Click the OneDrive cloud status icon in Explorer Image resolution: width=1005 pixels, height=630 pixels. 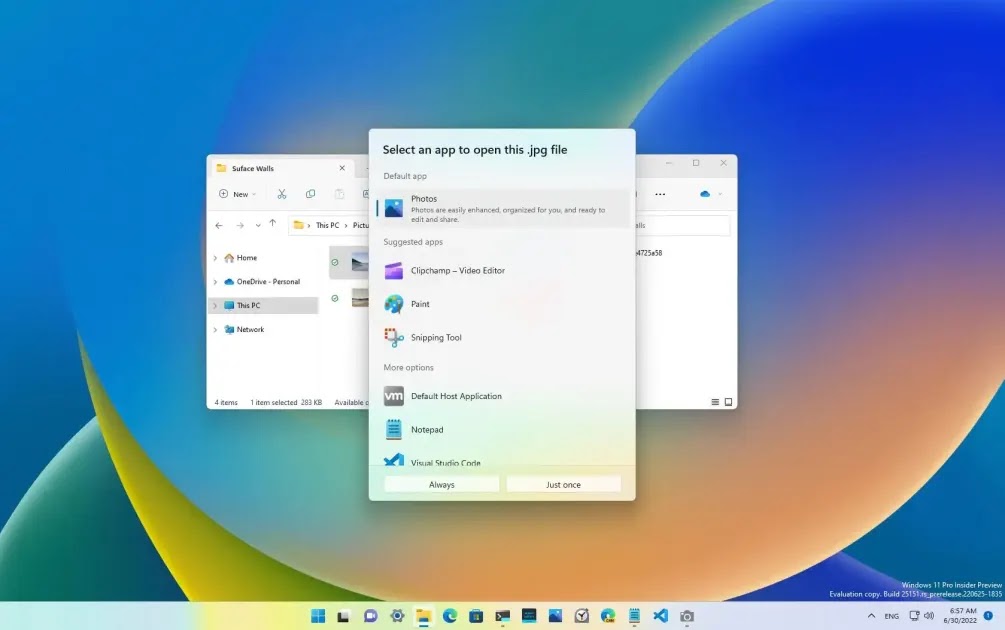tap(705, 194)
